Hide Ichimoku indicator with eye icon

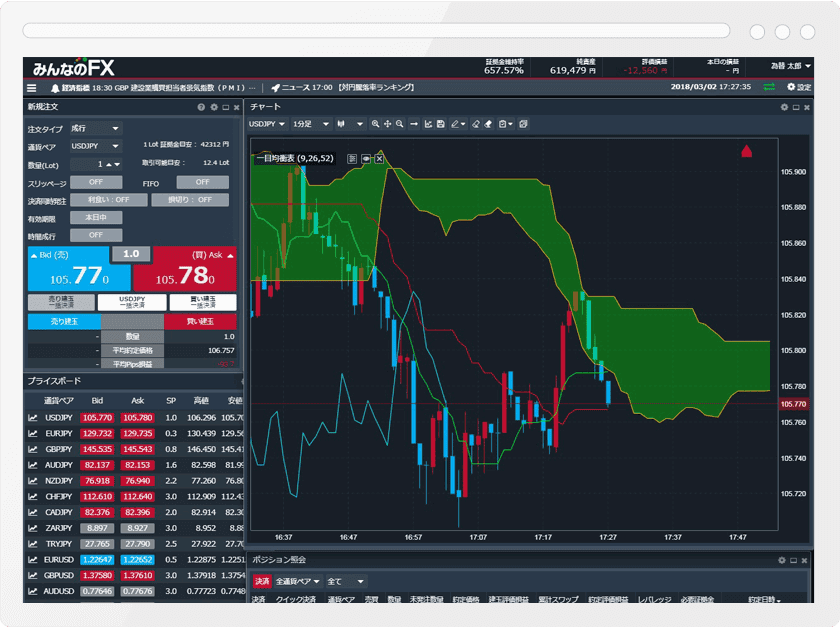tap(366, 158)
